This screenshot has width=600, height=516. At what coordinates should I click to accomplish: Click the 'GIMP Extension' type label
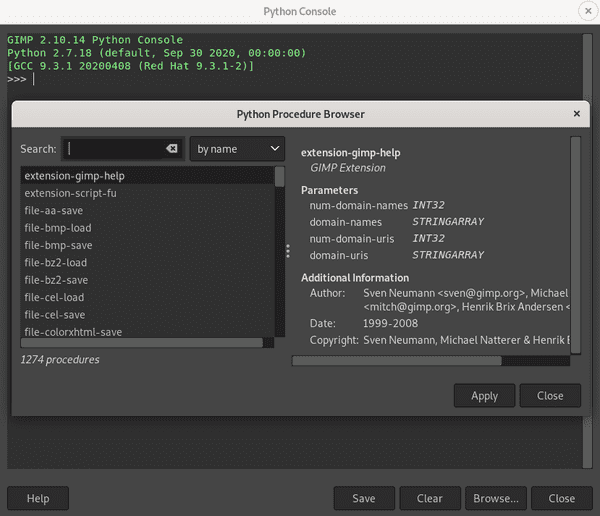348,168
